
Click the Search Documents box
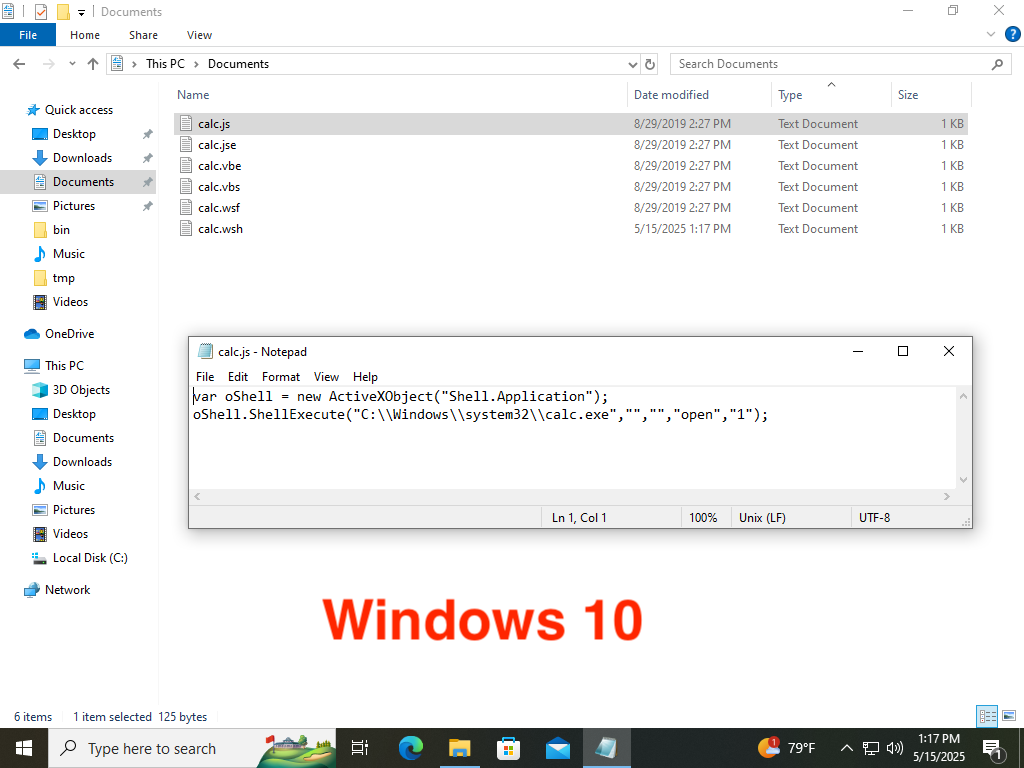coord(829,64)
